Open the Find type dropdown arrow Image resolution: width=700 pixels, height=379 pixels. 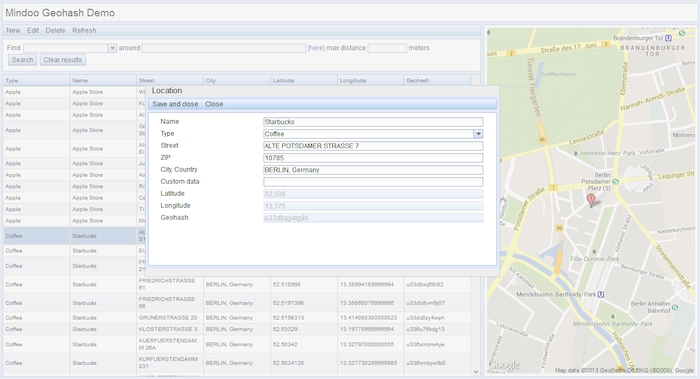coord(112,48)
